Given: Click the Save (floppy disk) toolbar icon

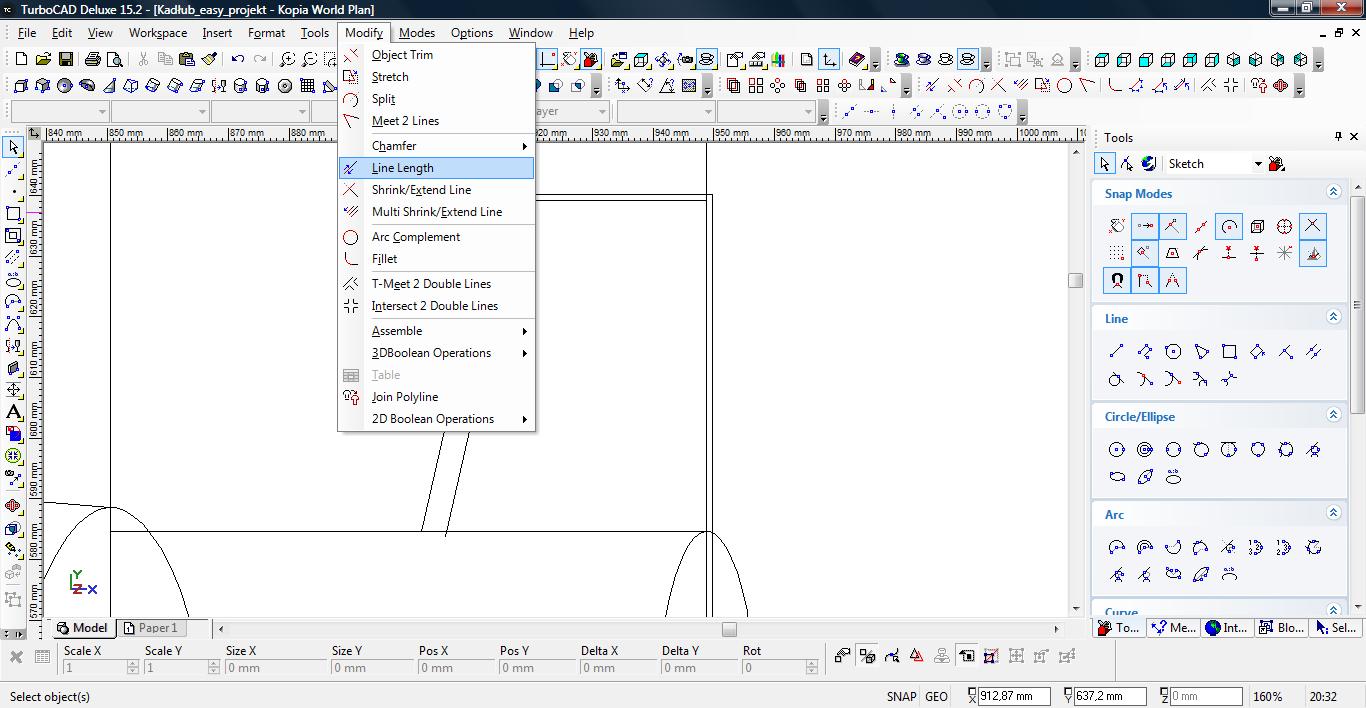Looking at the screenshot, I should point(65,60).
